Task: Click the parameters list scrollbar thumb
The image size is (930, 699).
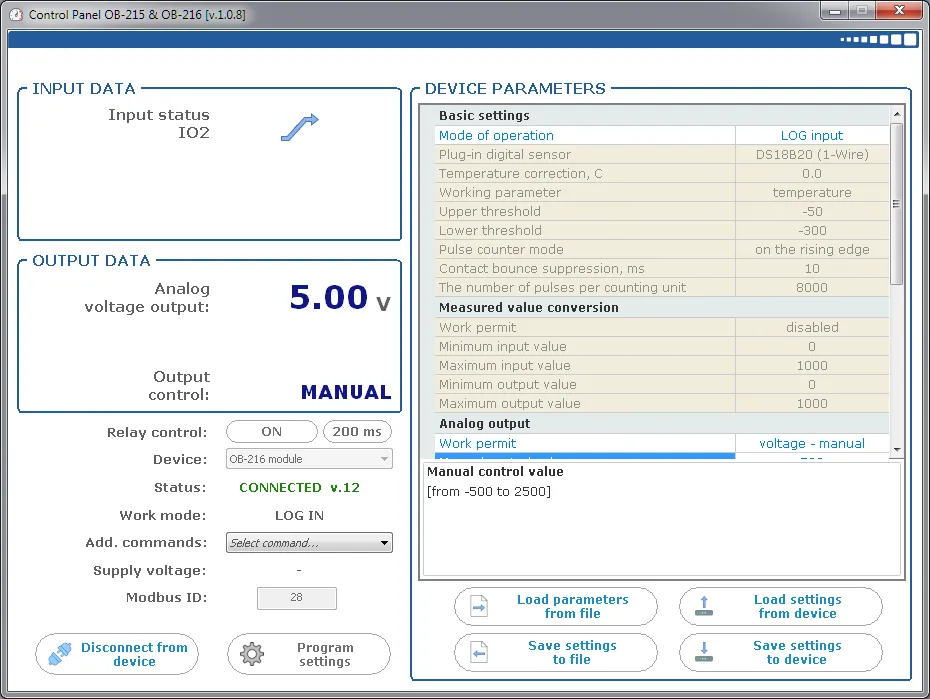Action: point(897,203)
